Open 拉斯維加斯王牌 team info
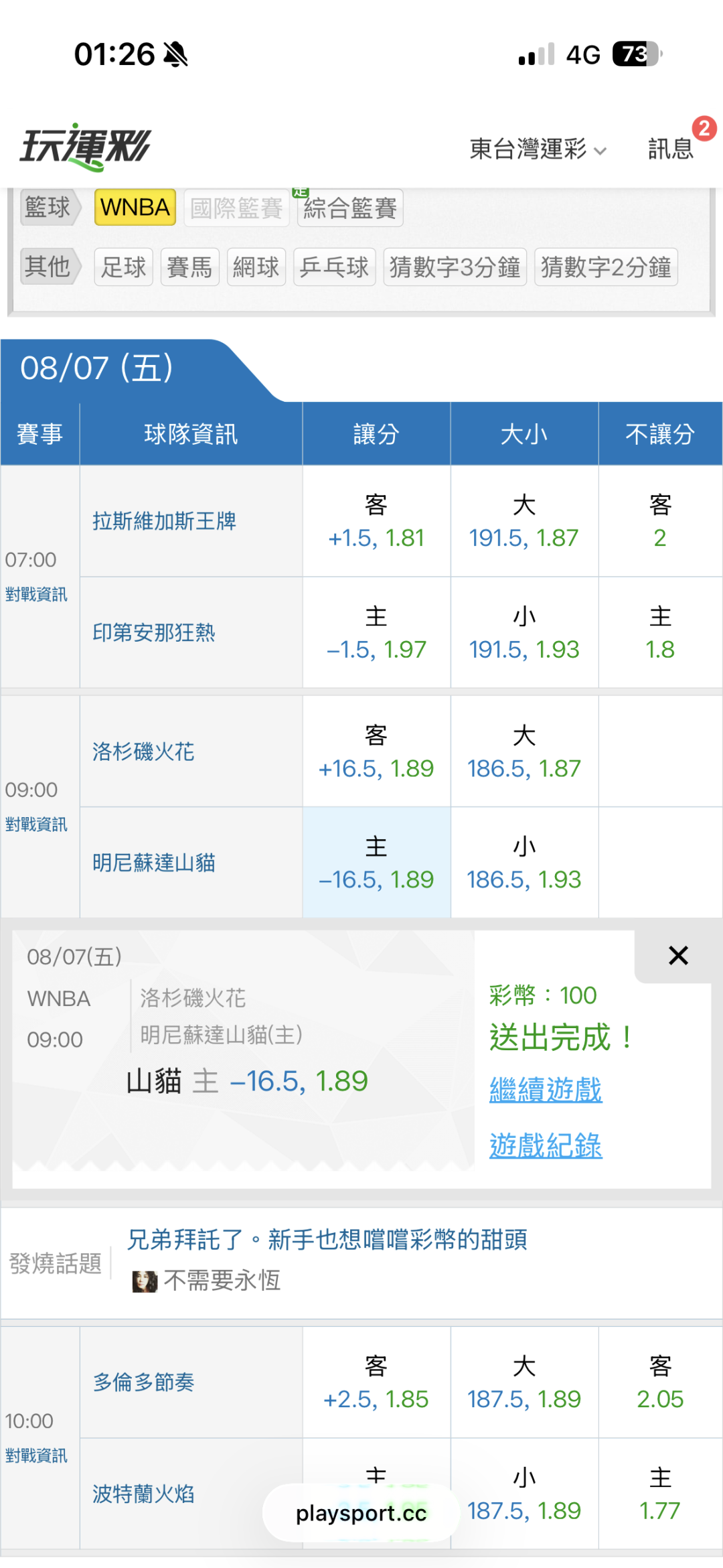 pos(165,521)
